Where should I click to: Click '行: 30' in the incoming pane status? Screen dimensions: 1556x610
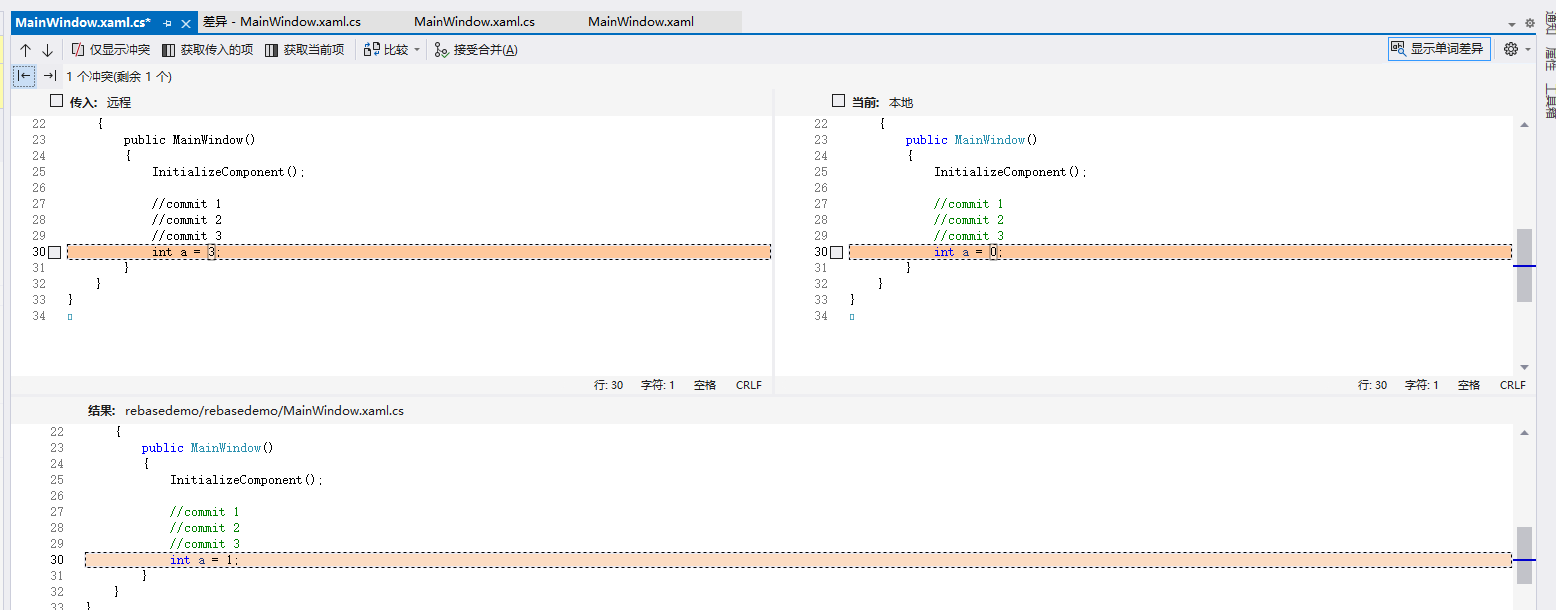(x=608, y=385)
